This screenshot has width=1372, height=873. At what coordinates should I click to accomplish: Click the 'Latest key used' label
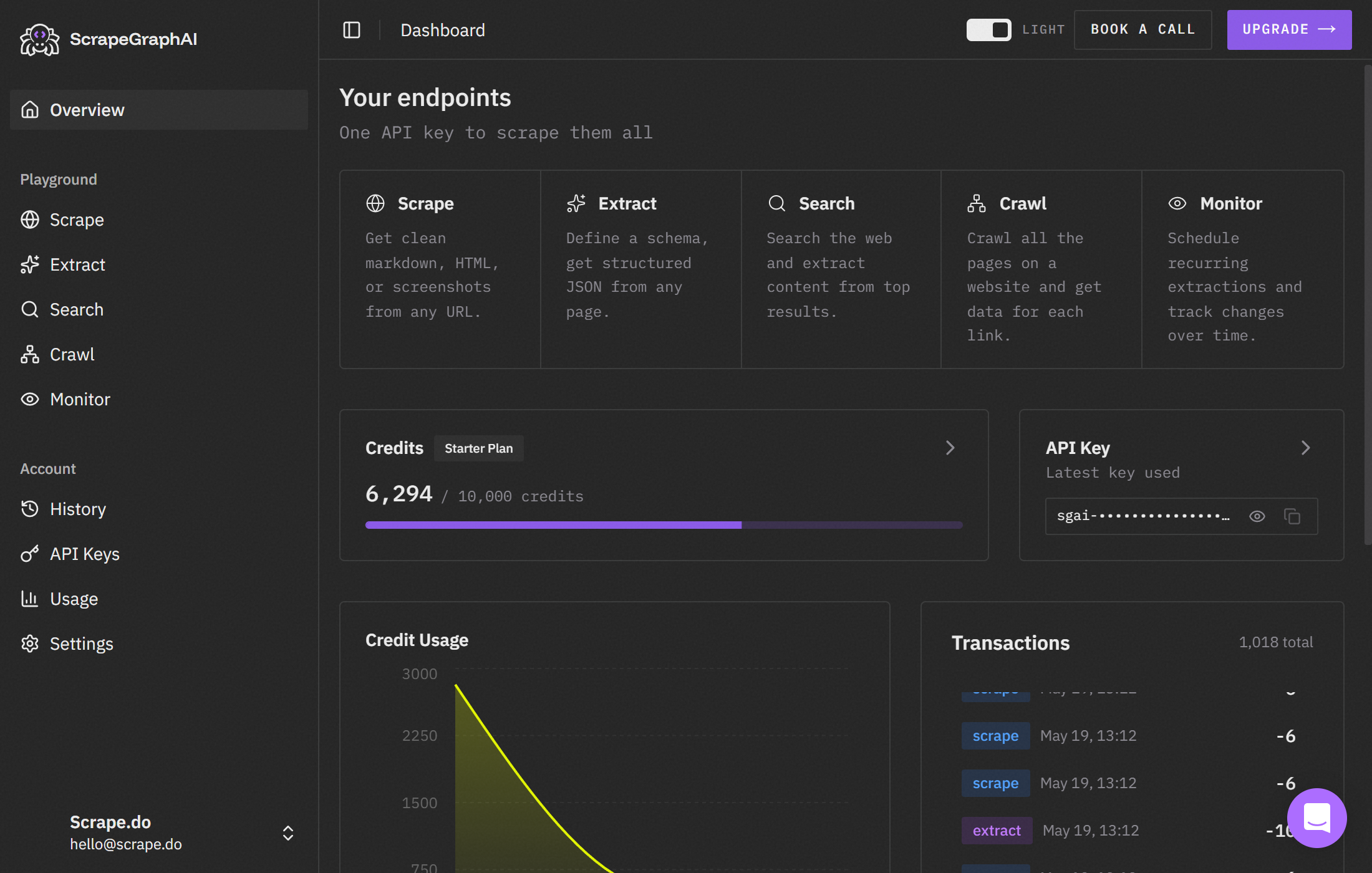point(1113,473)
